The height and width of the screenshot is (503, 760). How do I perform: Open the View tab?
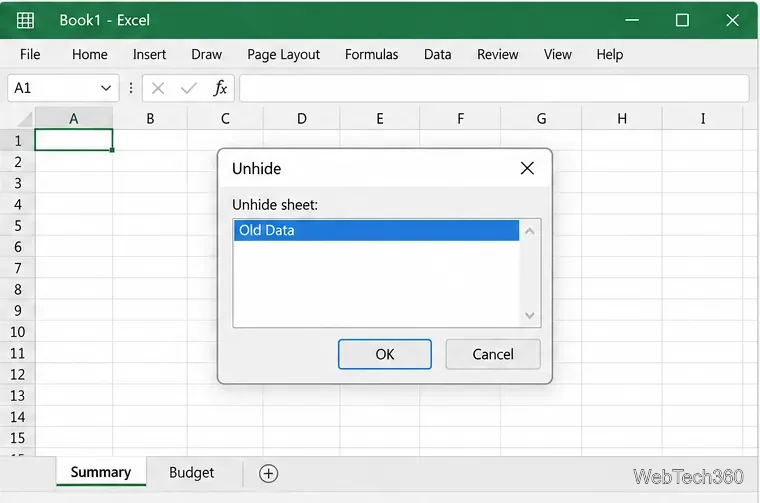coord(558,54)
